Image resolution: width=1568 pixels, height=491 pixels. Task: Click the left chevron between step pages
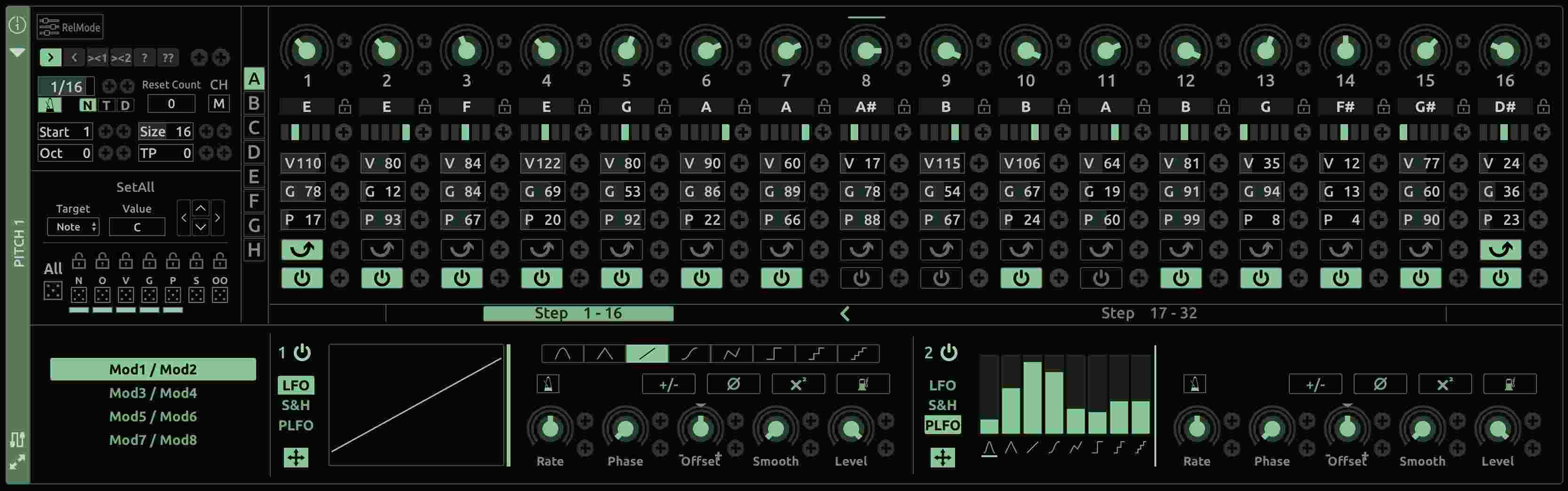[x=845, y=314]
